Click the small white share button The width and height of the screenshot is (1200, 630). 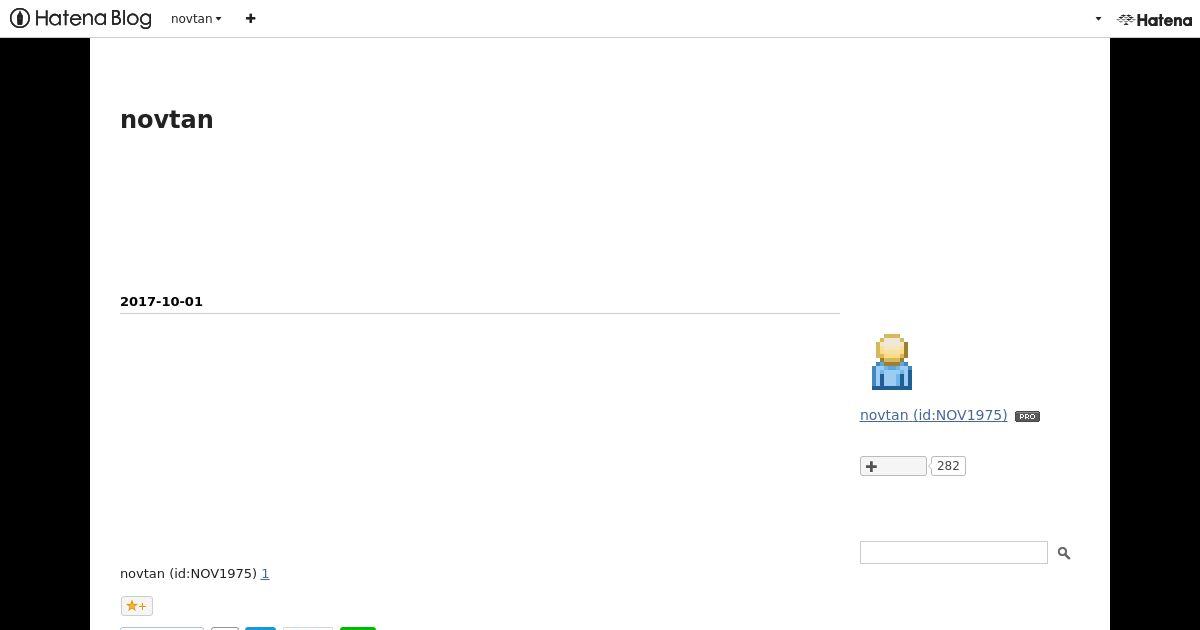click(x=225, y=628)
